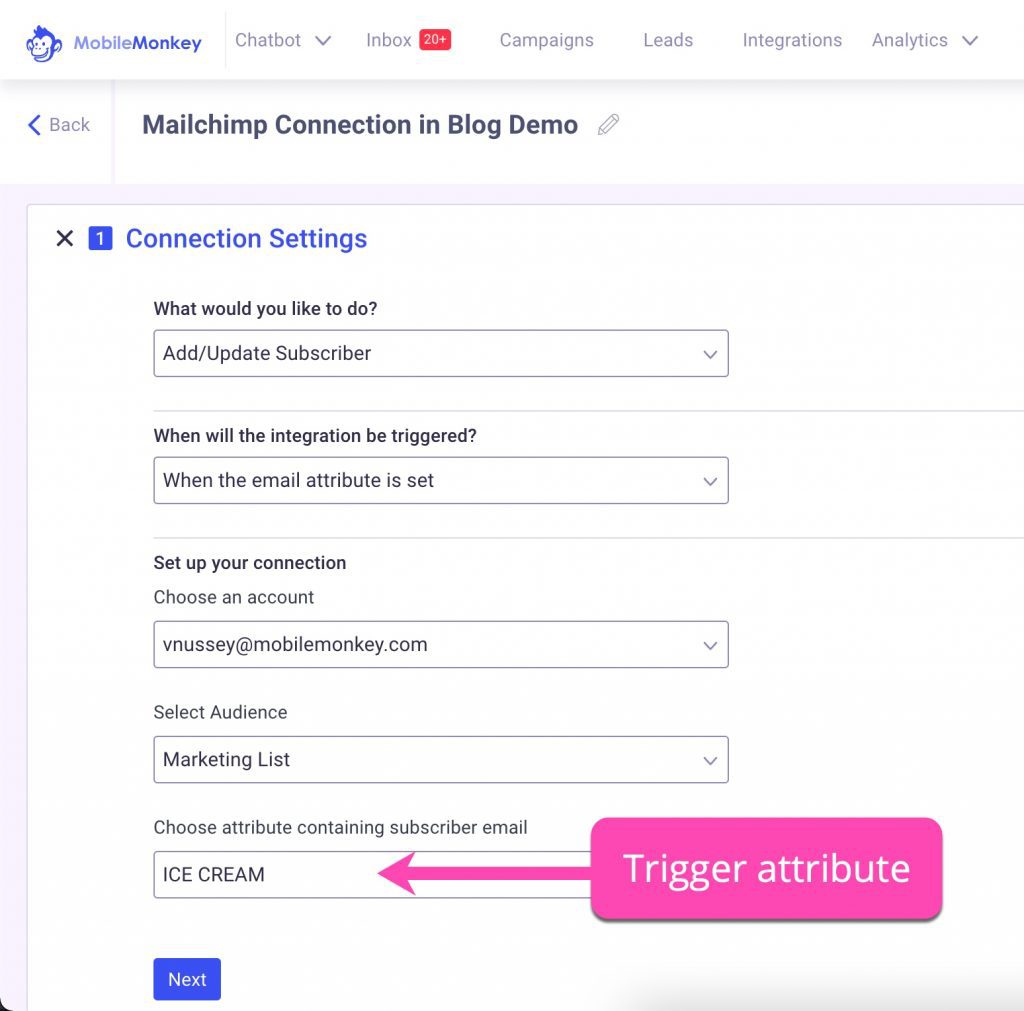The width and height of the screenshot is (1024, 1011).
Task: Open the Inbox menu item
Action: point(389,41)
